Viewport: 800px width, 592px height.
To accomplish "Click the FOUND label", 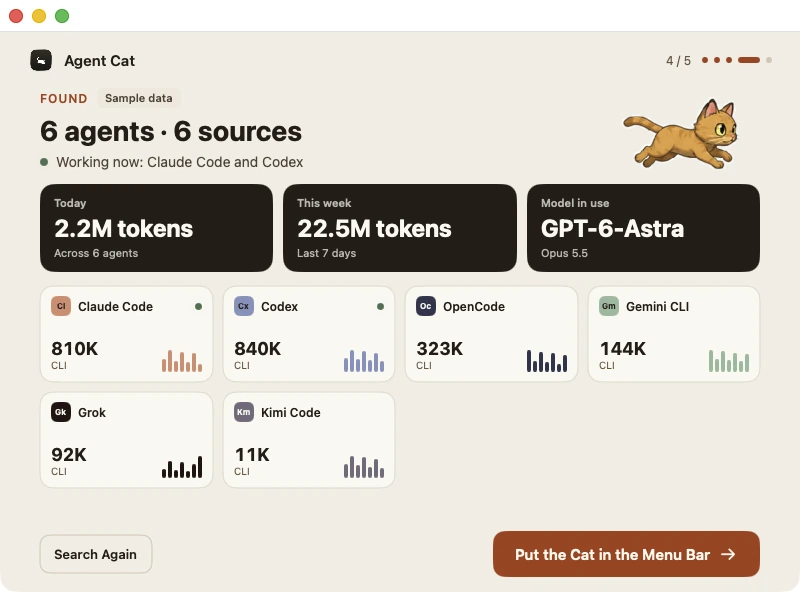I will [x=64, y=98].
